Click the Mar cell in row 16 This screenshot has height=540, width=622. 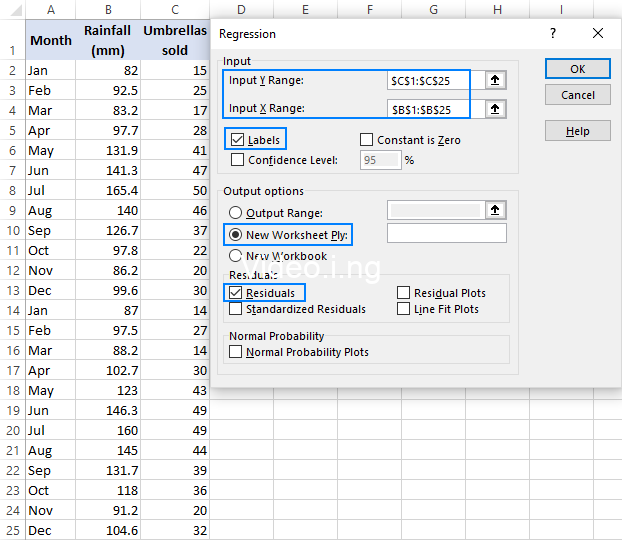pyautogui.click(x=51, y=350)
